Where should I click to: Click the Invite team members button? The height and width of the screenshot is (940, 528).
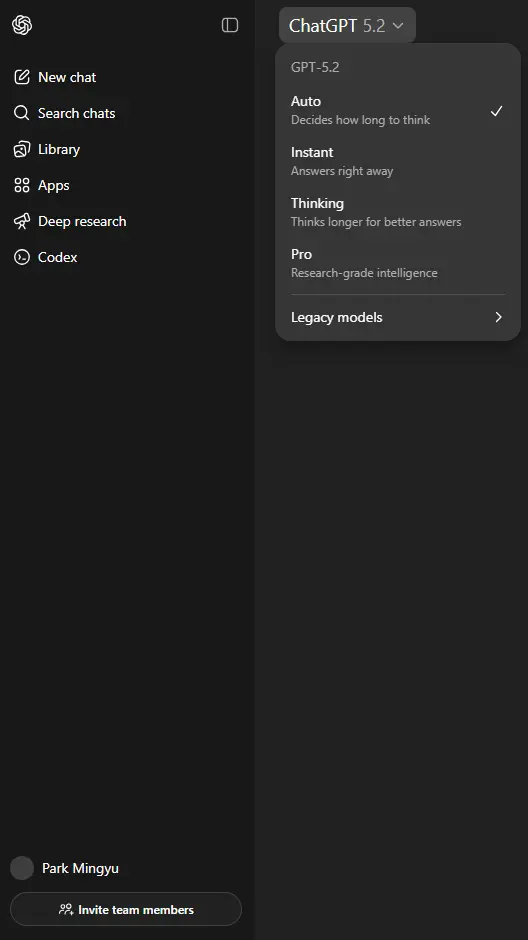click(126, 909)
